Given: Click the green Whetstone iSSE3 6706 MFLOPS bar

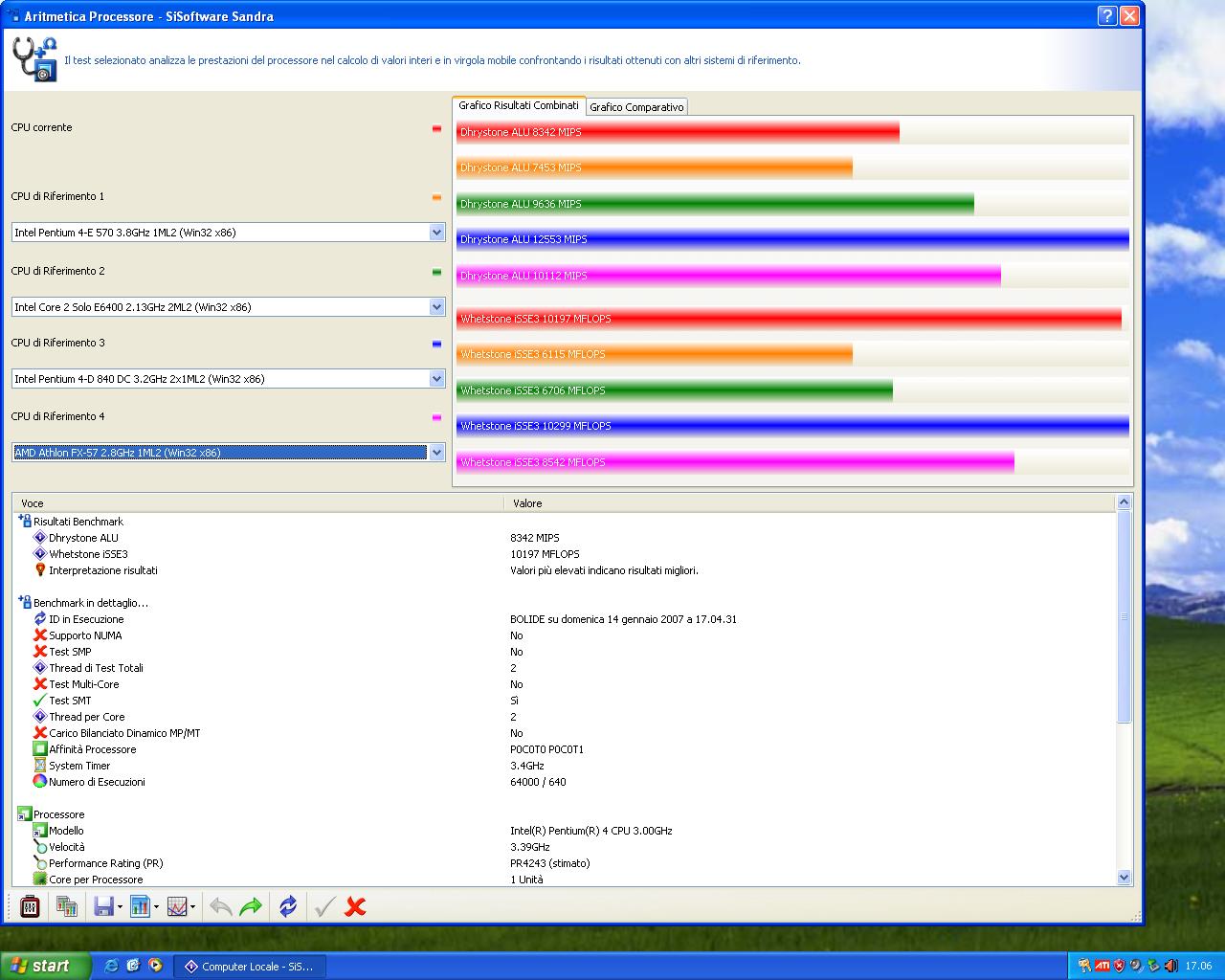Looking at the screenshot, I should tap(675, 390).
